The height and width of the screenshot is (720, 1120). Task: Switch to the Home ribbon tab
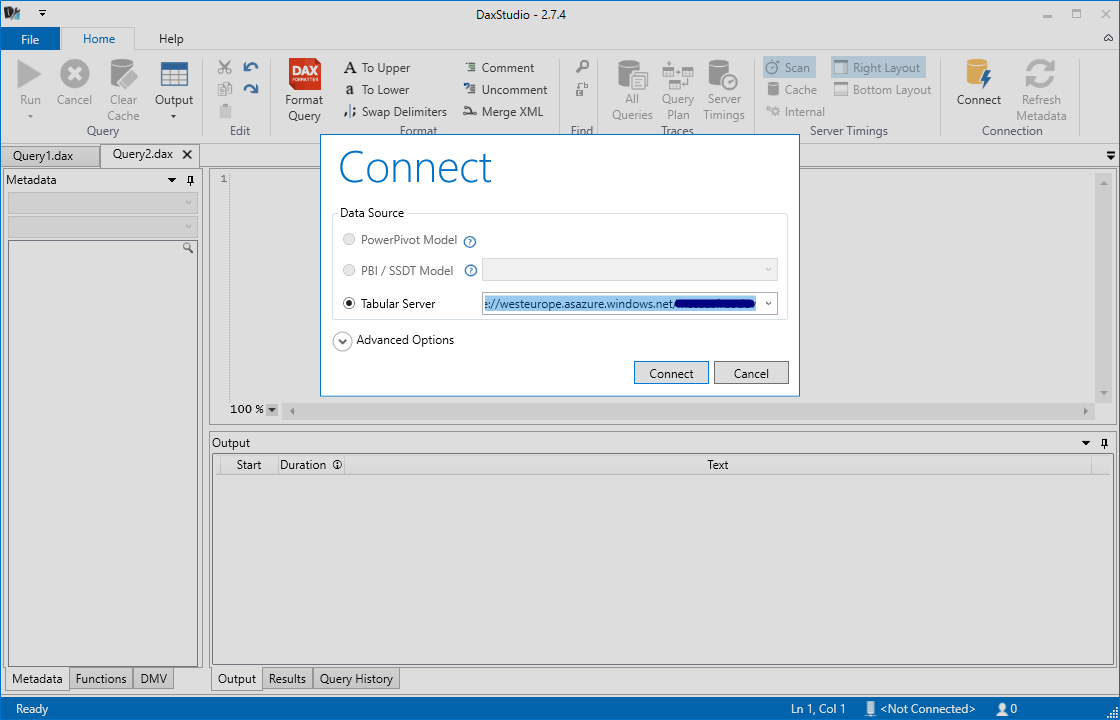tap(99, 39)
